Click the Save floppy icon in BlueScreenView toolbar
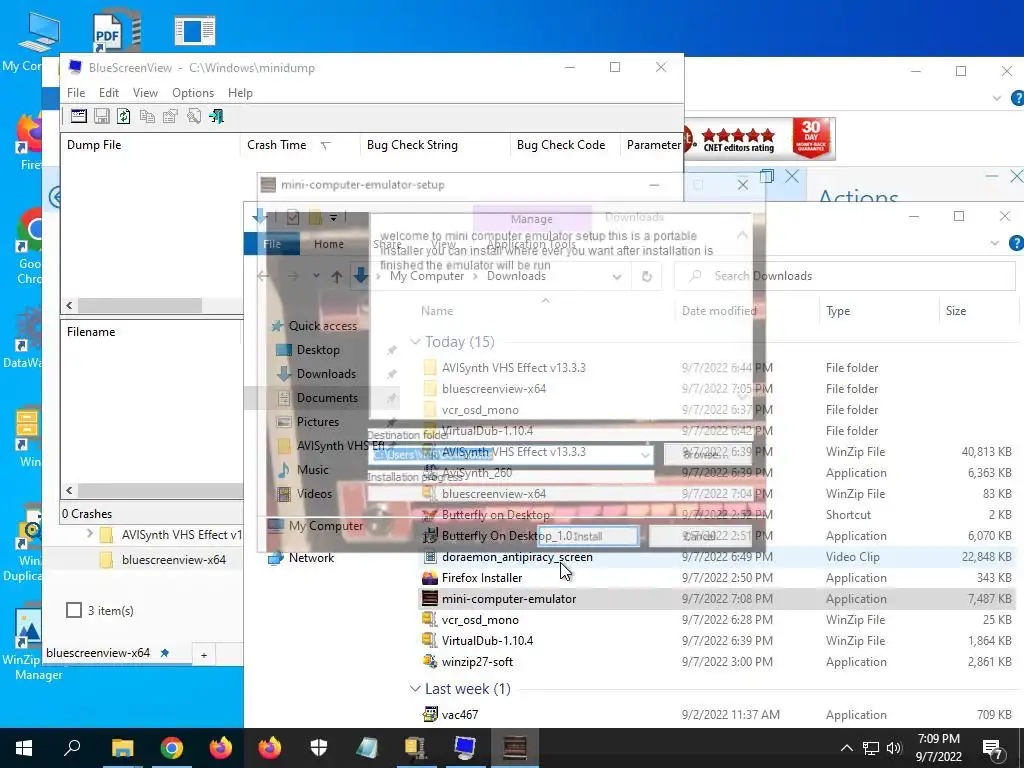This screenshot has height=768, width=1024. [x=101, y=116]
